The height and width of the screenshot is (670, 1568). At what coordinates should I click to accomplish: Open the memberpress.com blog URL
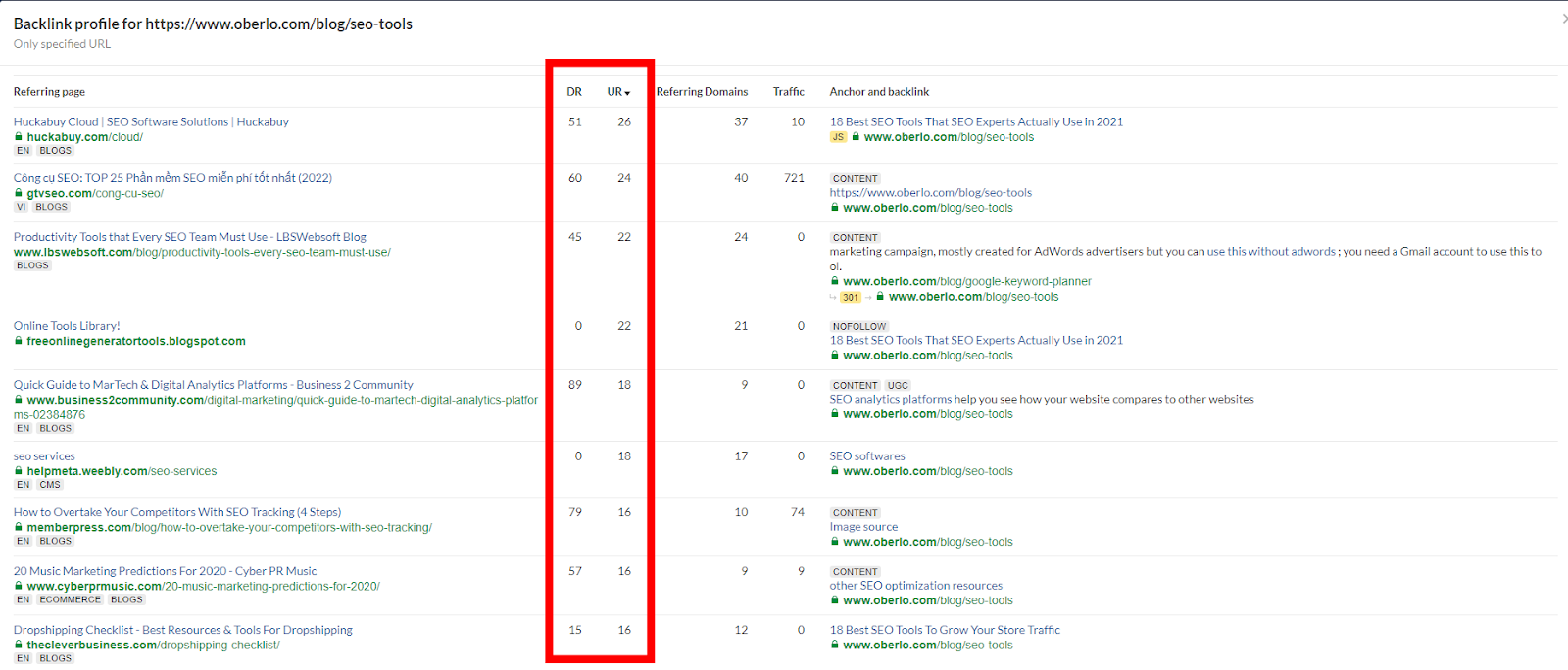(229, 528)
